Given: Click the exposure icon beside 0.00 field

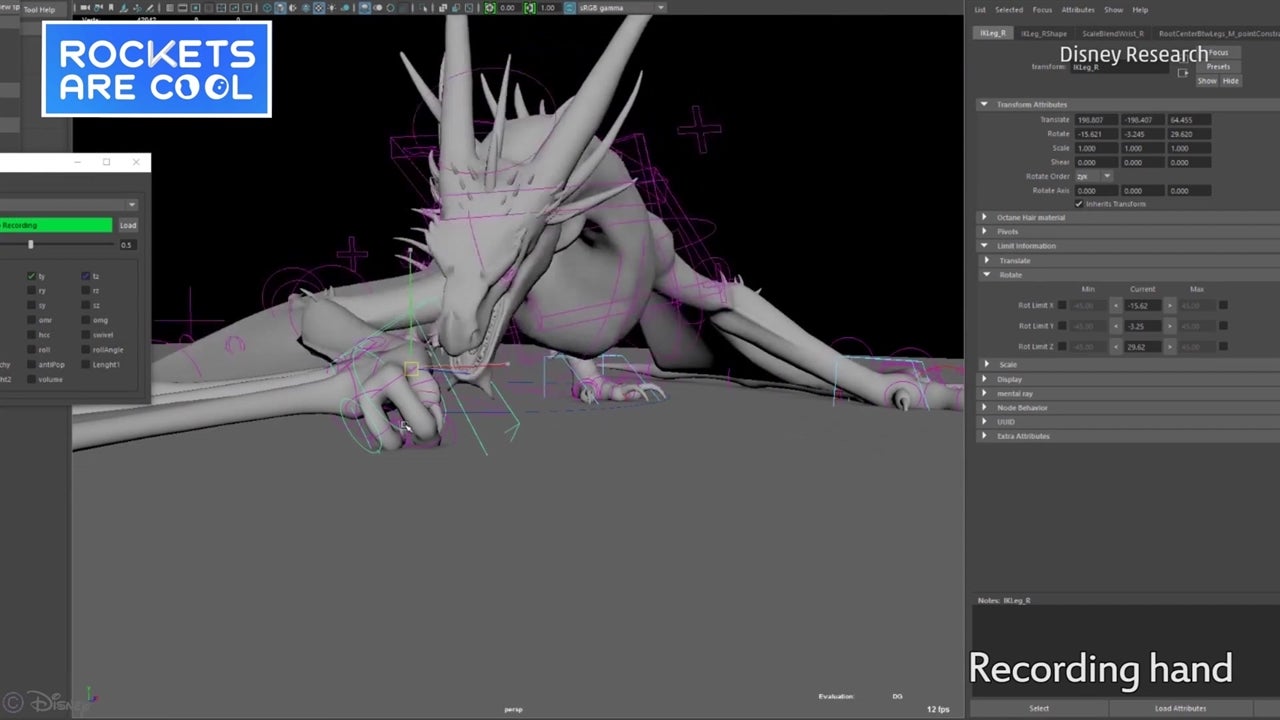Looking at the screenshot, I should pyautogui.click(x=490, y=7).
